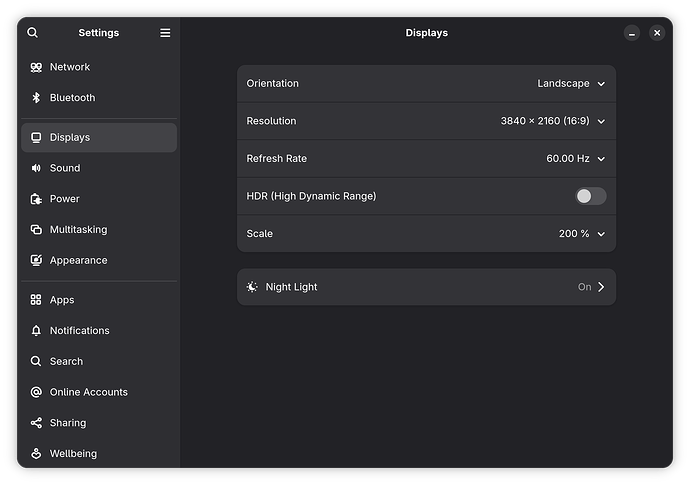Open Multitasking settings label
690x485 pixels.
(x=78, y=230)
